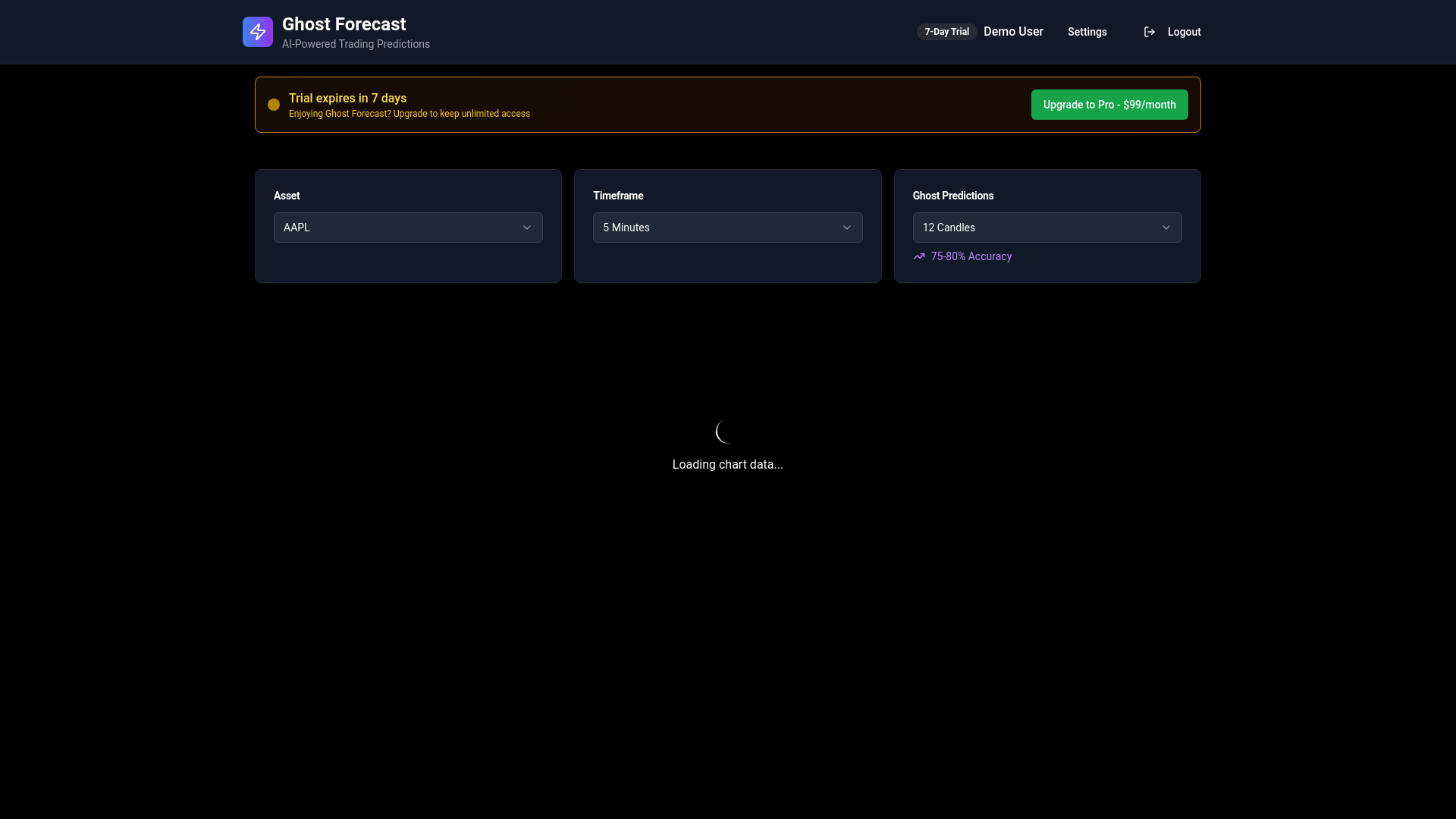Click 'Enjoying Ghost Forecast? Upgrade' message

tap(409, 114)
